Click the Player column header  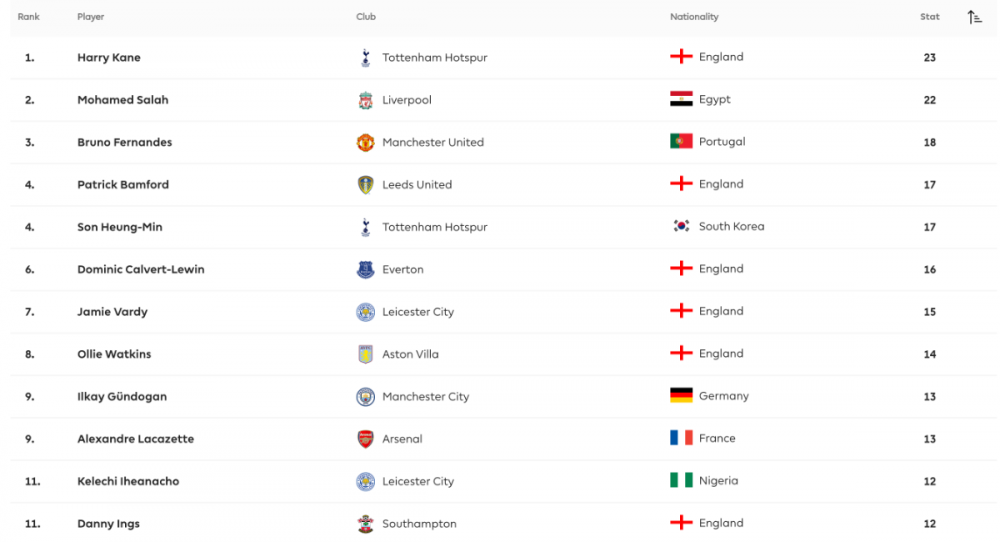click(90, 17)
